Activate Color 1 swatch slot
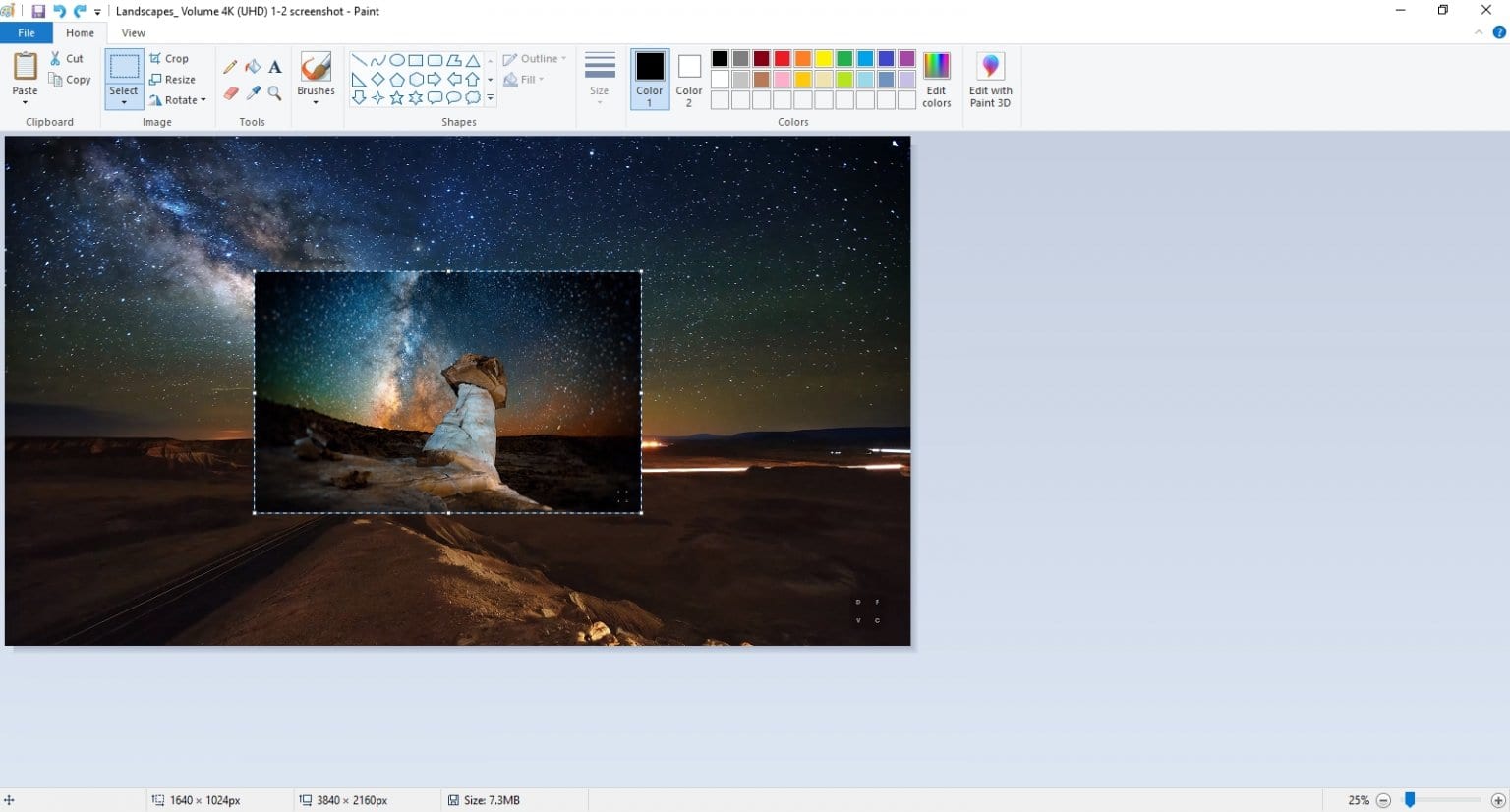1510x812 pixels. click(649, 79)
